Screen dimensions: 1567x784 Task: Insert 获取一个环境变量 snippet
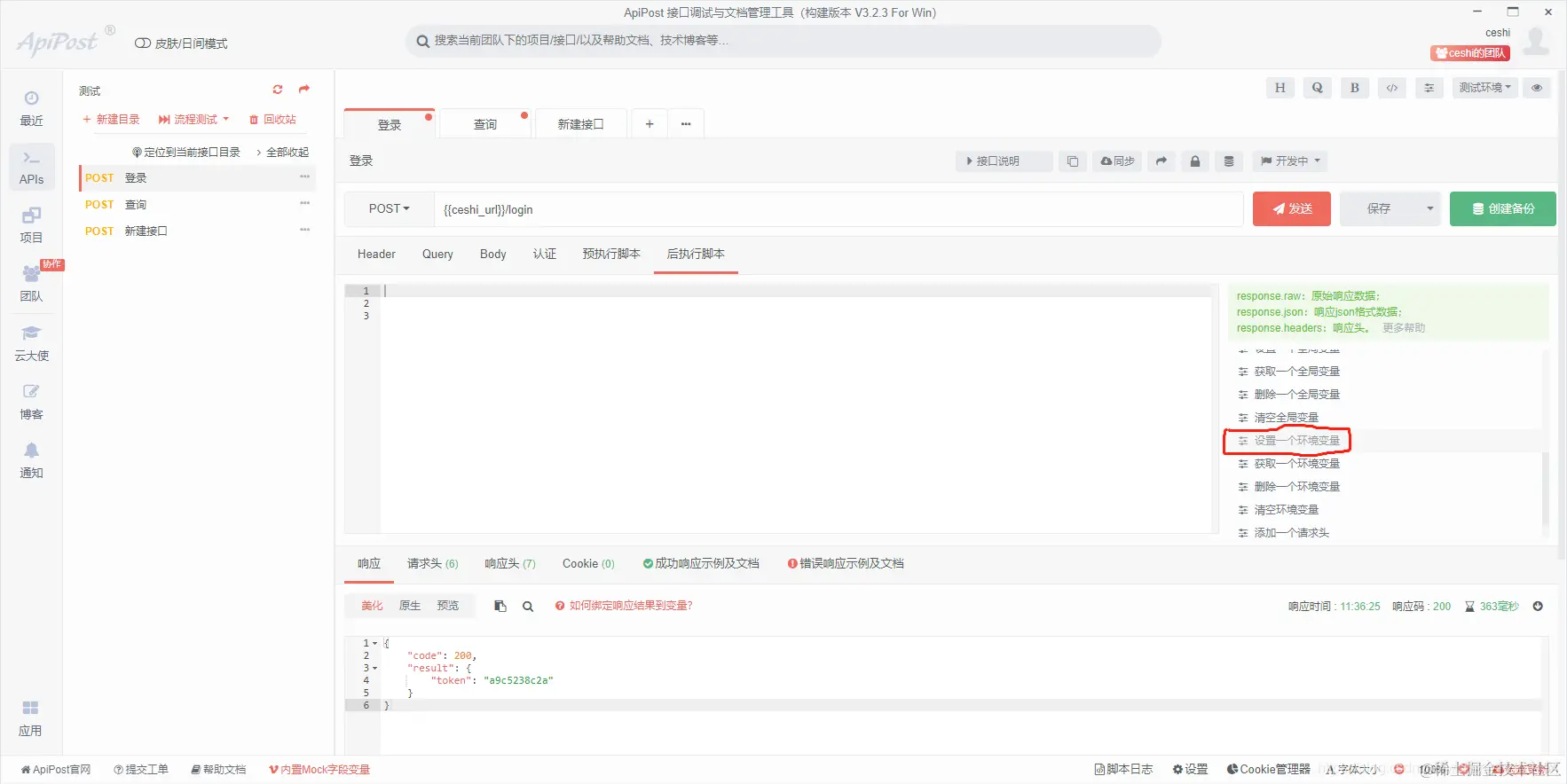pos(1296,464)
